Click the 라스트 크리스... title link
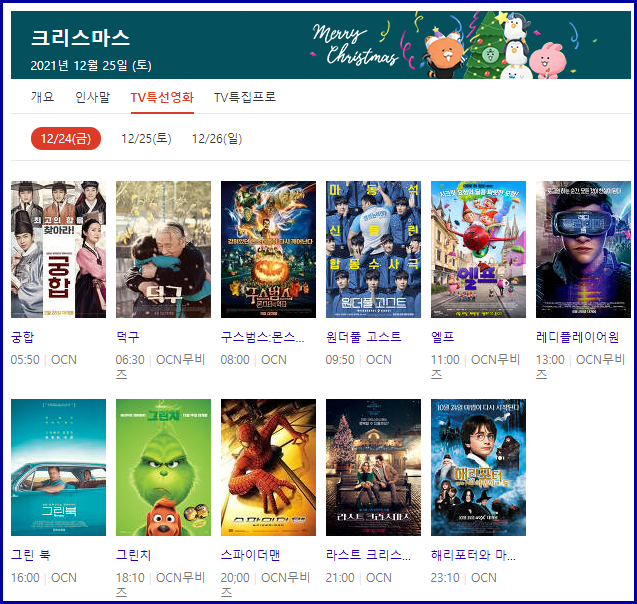 coord(368,555)
